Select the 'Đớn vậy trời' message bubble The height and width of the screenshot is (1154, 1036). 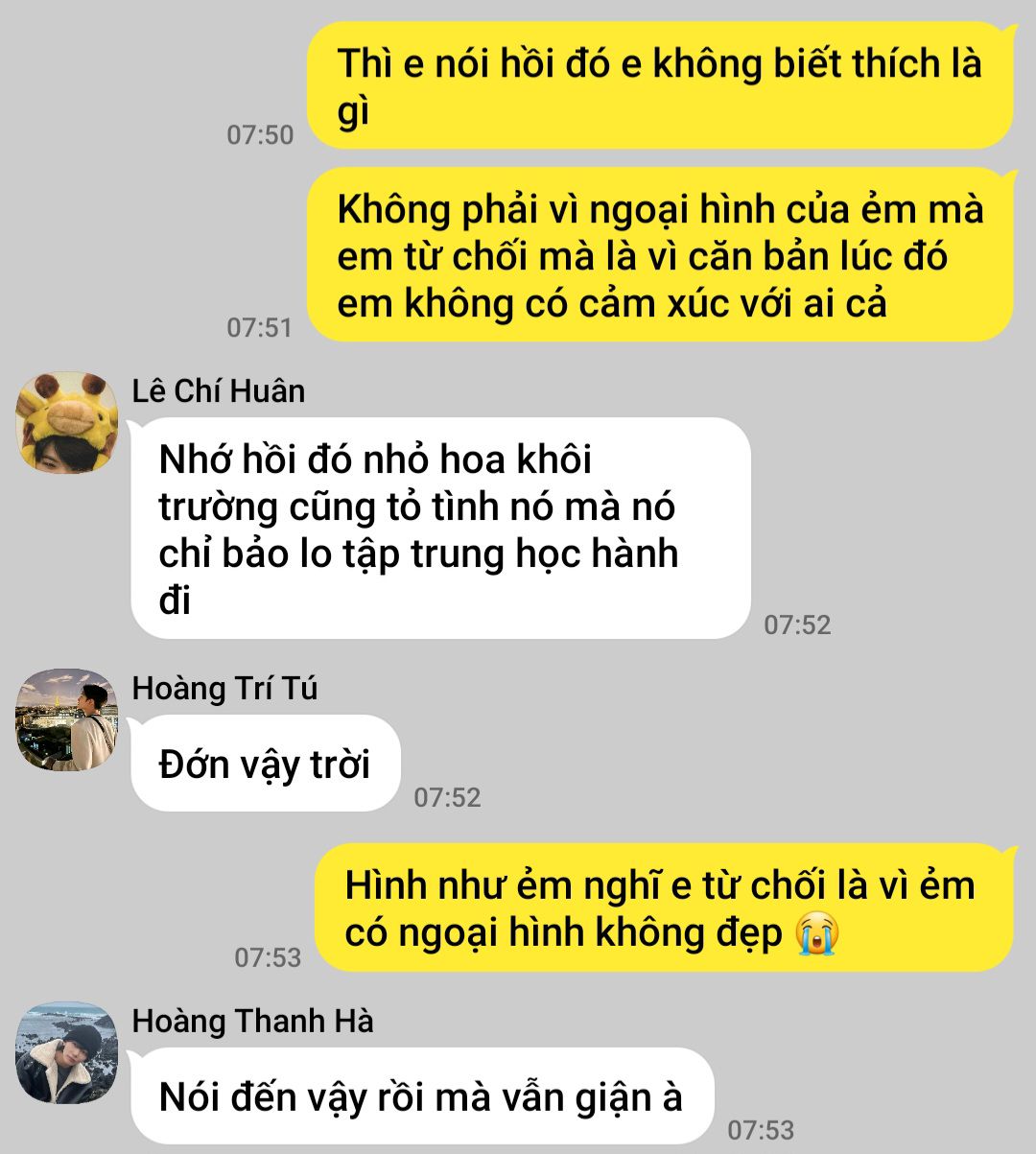[265, 764]
